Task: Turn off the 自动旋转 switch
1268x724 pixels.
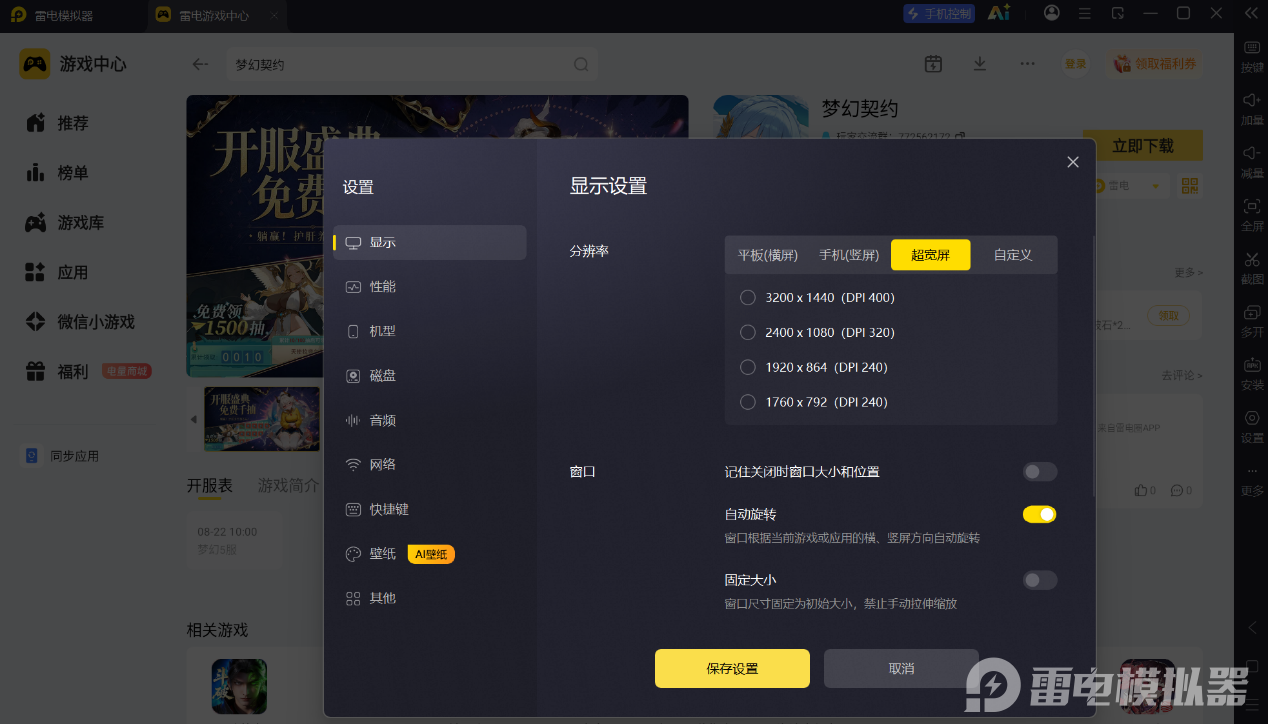Action: pyautogui.click(x=1039, y=514)
